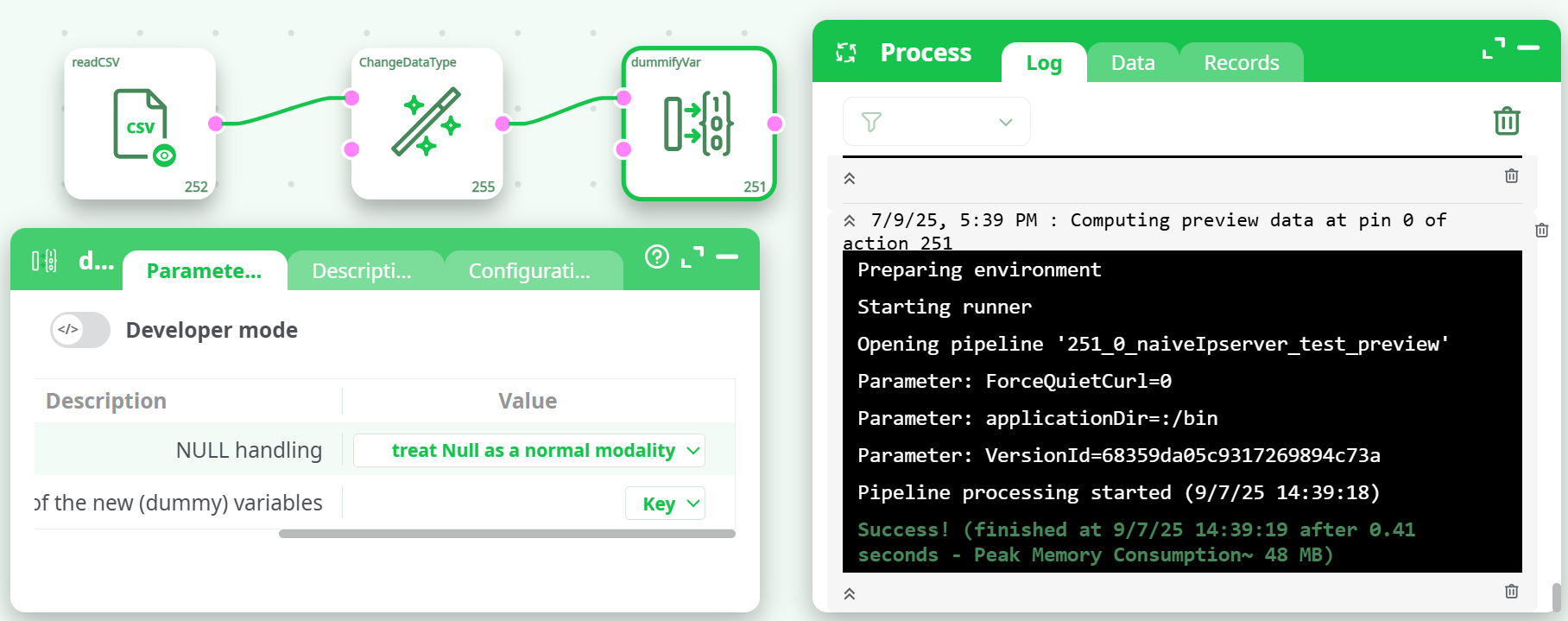
Task: Open the log filter dropdown
Action: click(936, 122)
